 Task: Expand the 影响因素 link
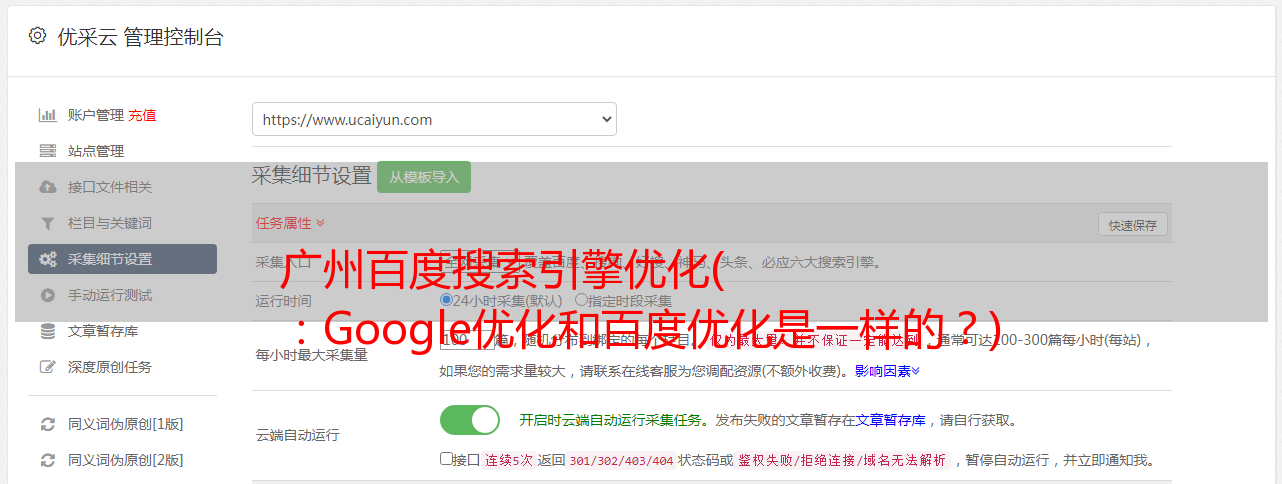[887, 371]
